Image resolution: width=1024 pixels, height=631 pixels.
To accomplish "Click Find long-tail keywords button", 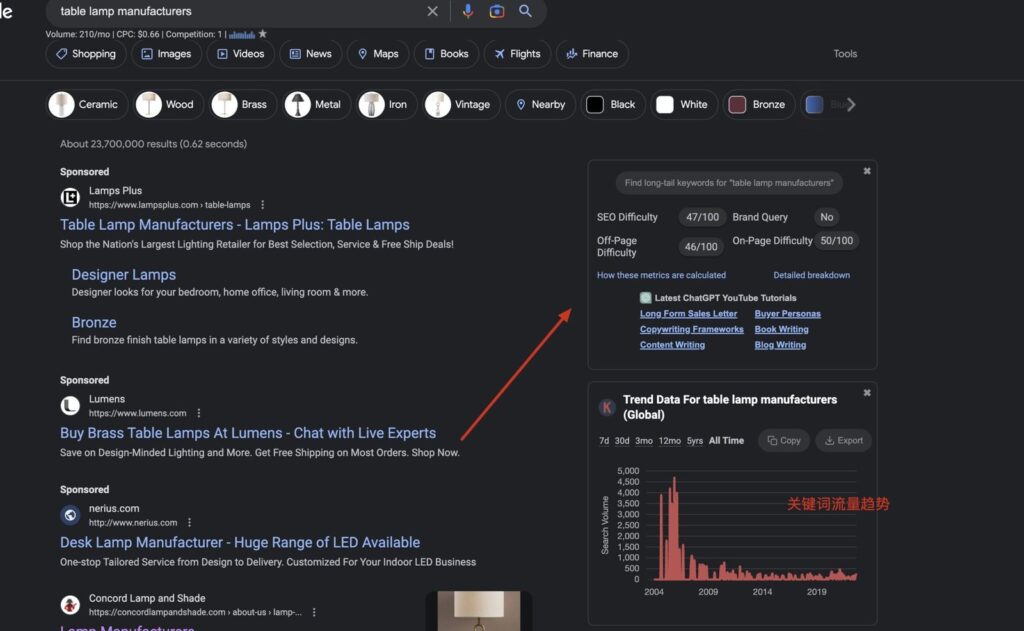I will pyautogui.click(x=729, y=183).
